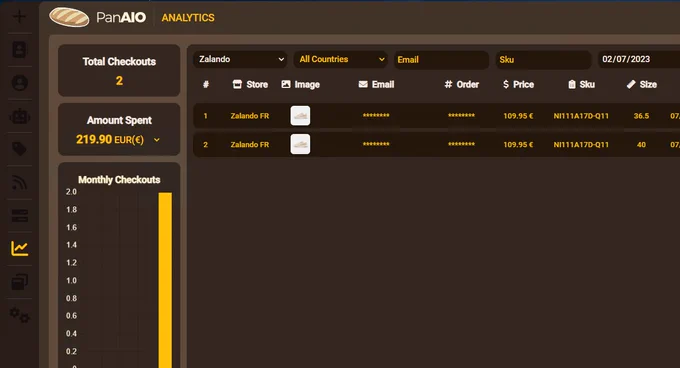Click size 36.5 cell

[x=641, y=116]
